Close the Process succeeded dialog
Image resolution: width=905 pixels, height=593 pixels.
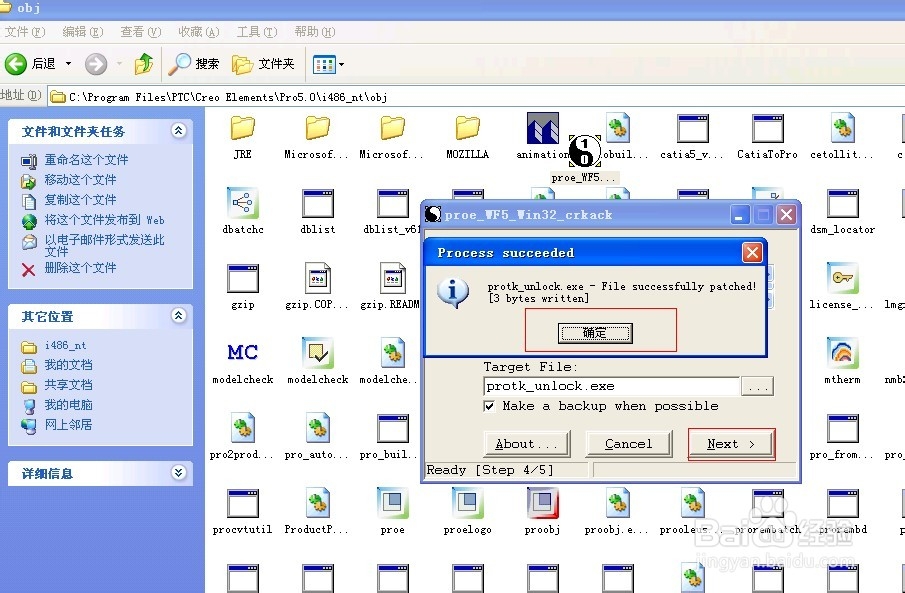(x=752, y=252)
